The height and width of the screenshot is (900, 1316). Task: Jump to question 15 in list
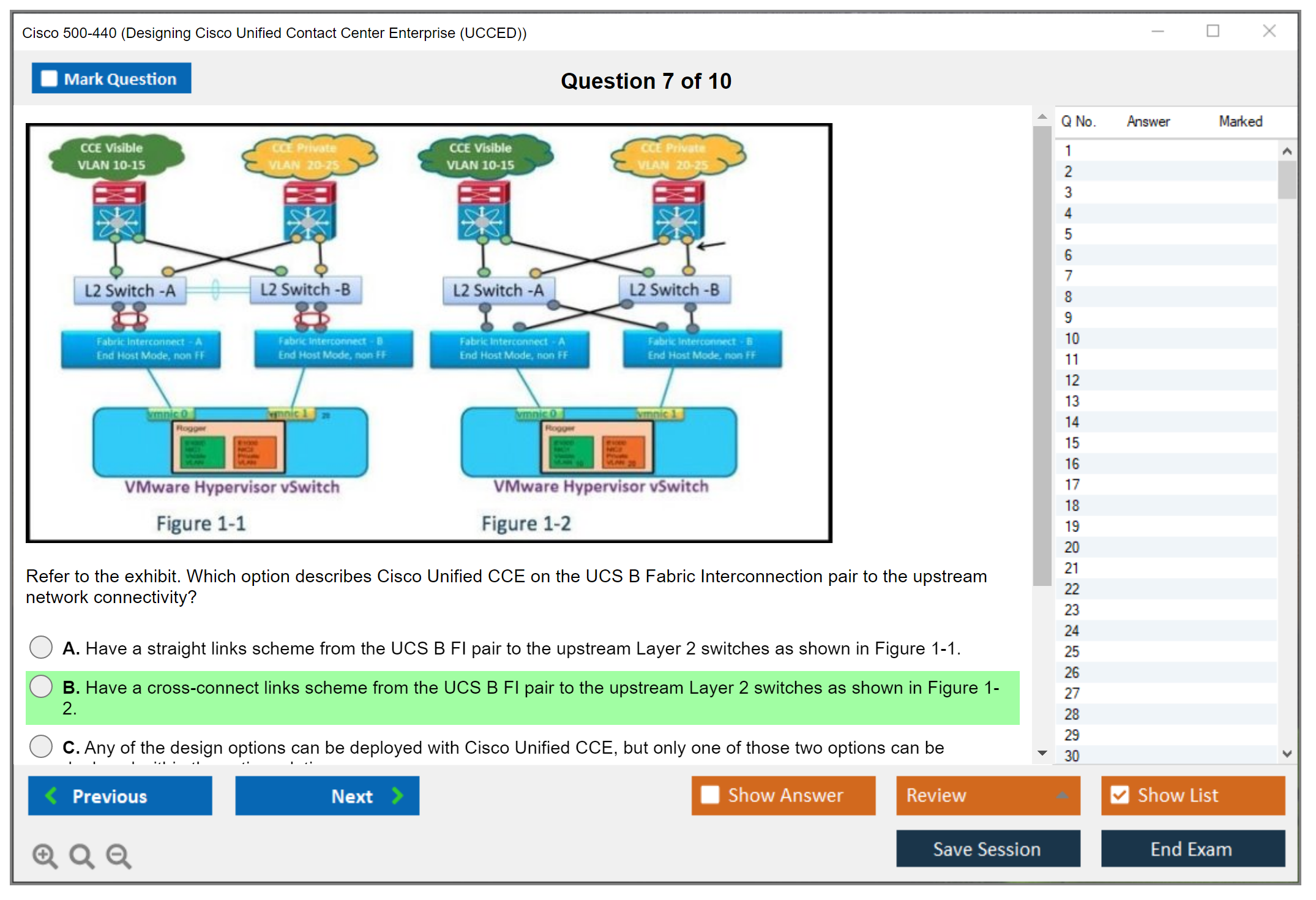point(1072,443)
